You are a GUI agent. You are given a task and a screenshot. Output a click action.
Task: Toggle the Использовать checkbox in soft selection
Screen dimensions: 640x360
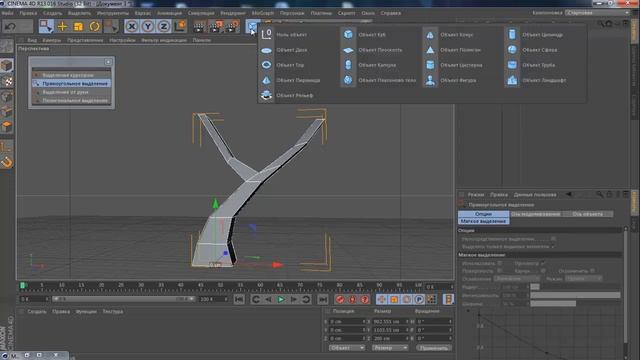click(x=500, y=263)
